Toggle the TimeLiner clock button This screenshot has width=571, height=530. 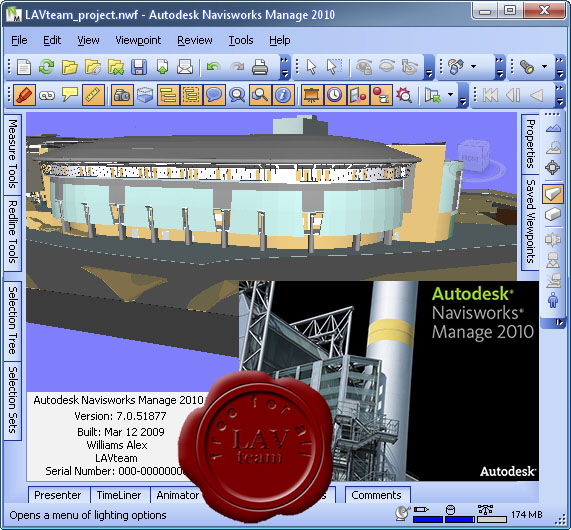[335, 95]
